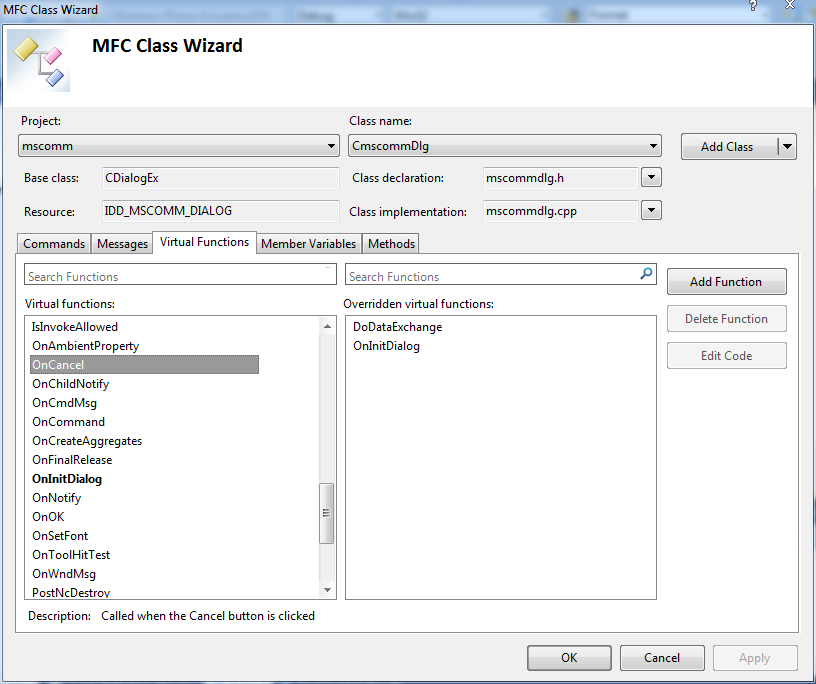Click the MFC Class Wizard logo
This screenshot has height=684, width=816.
coord(39,61)
